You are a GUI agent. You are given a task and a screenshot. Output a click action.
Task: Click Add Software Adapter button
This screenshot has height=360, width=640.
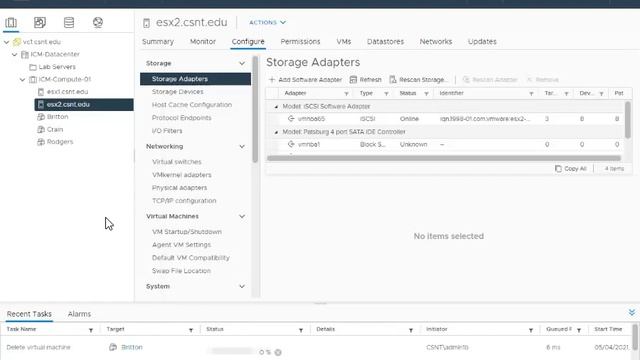click(x=305, y=80)
